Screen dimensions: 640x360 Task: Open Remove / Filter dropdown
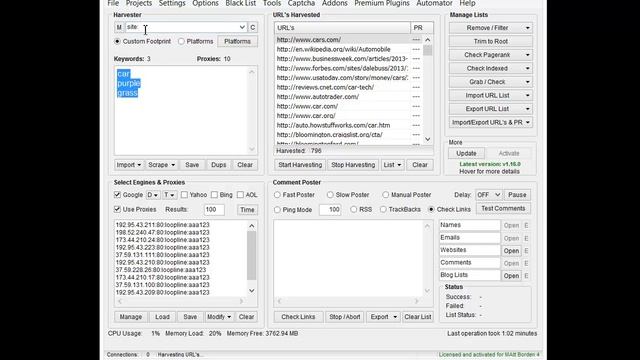(x=491, y=28)
